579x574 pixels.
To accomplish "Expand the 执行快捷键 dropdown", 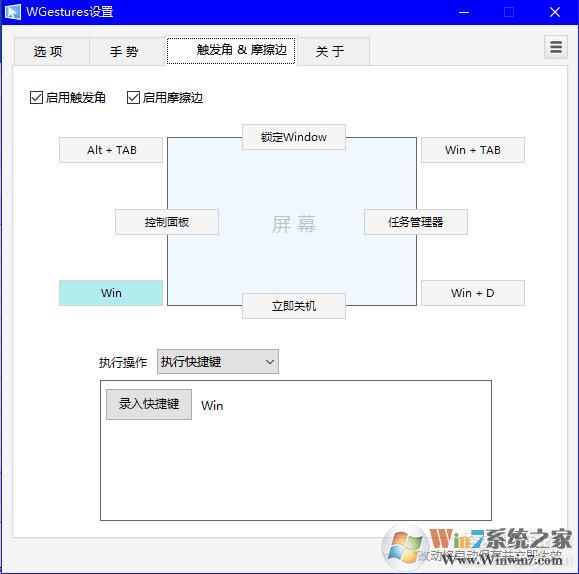I will pos(218,362).
